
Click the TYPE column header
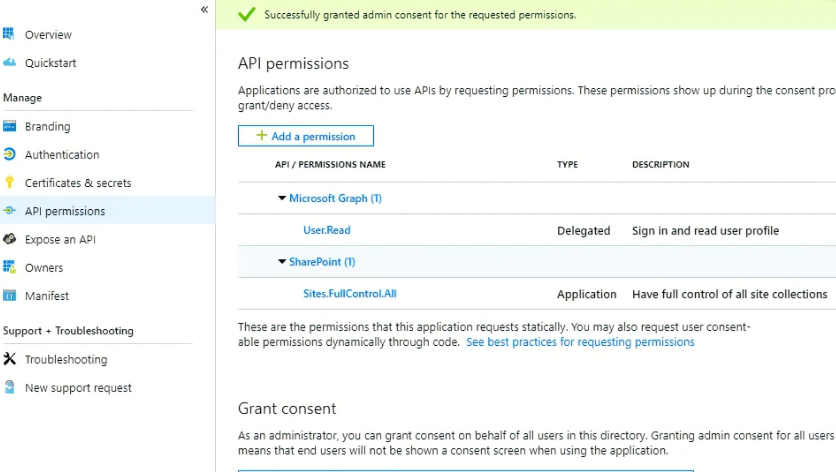567,164
